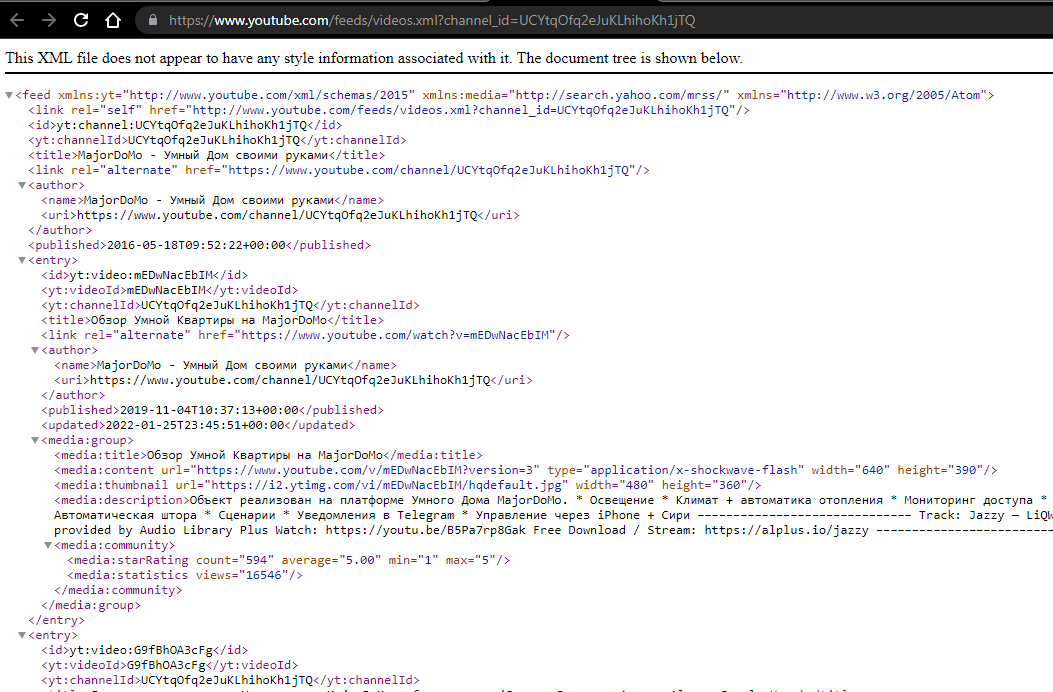This screenshot has width=1053, height=692.
Task: Collapse the root feed element
Action: [x=9, y=95]
